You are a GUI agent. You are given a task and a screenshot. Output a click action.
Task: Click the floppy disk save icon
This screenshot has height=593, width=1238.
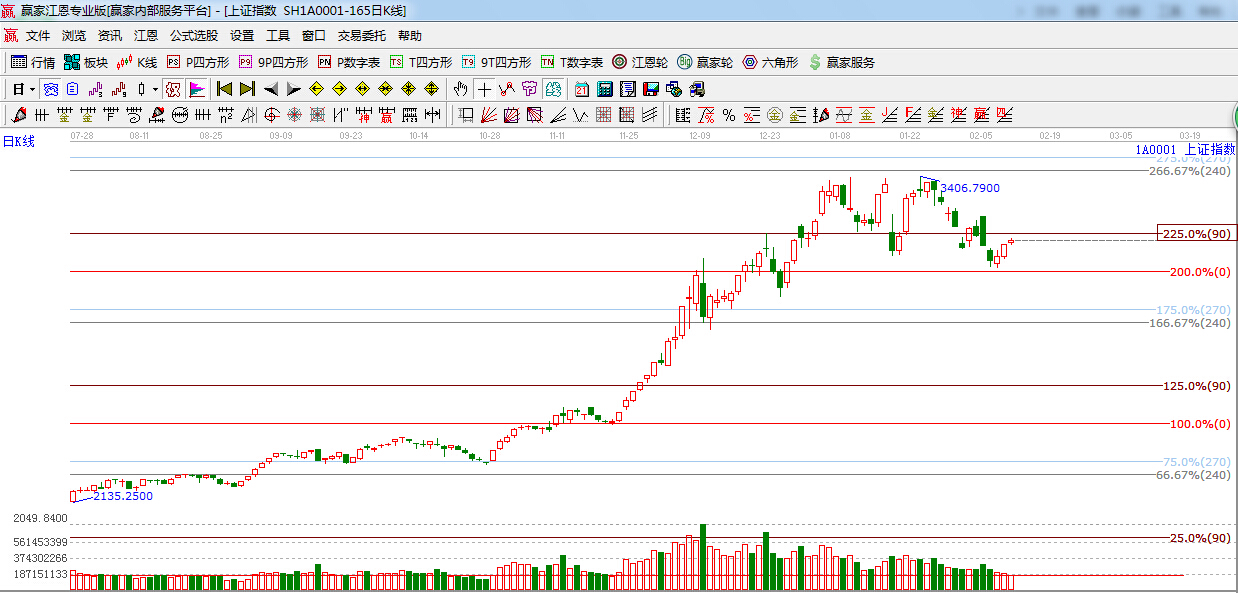pyautogui.click(x=650, y=89)
